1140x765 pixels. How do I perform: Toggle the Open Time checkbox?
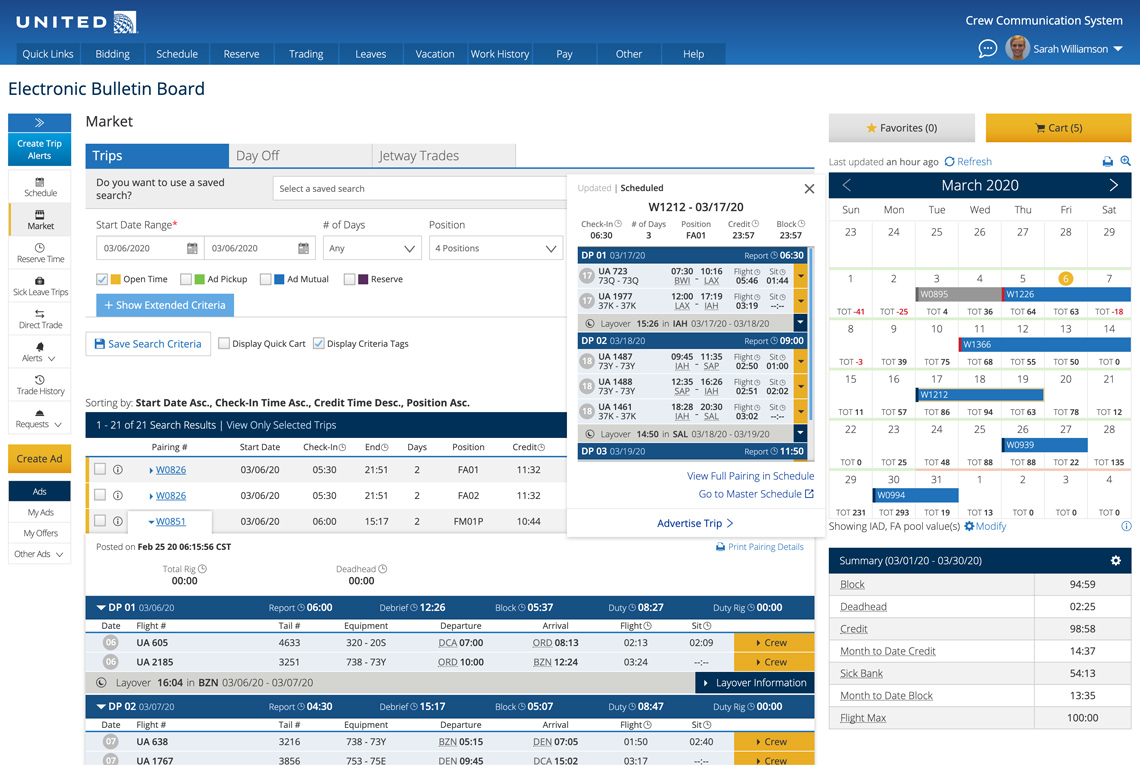[103, 279]
